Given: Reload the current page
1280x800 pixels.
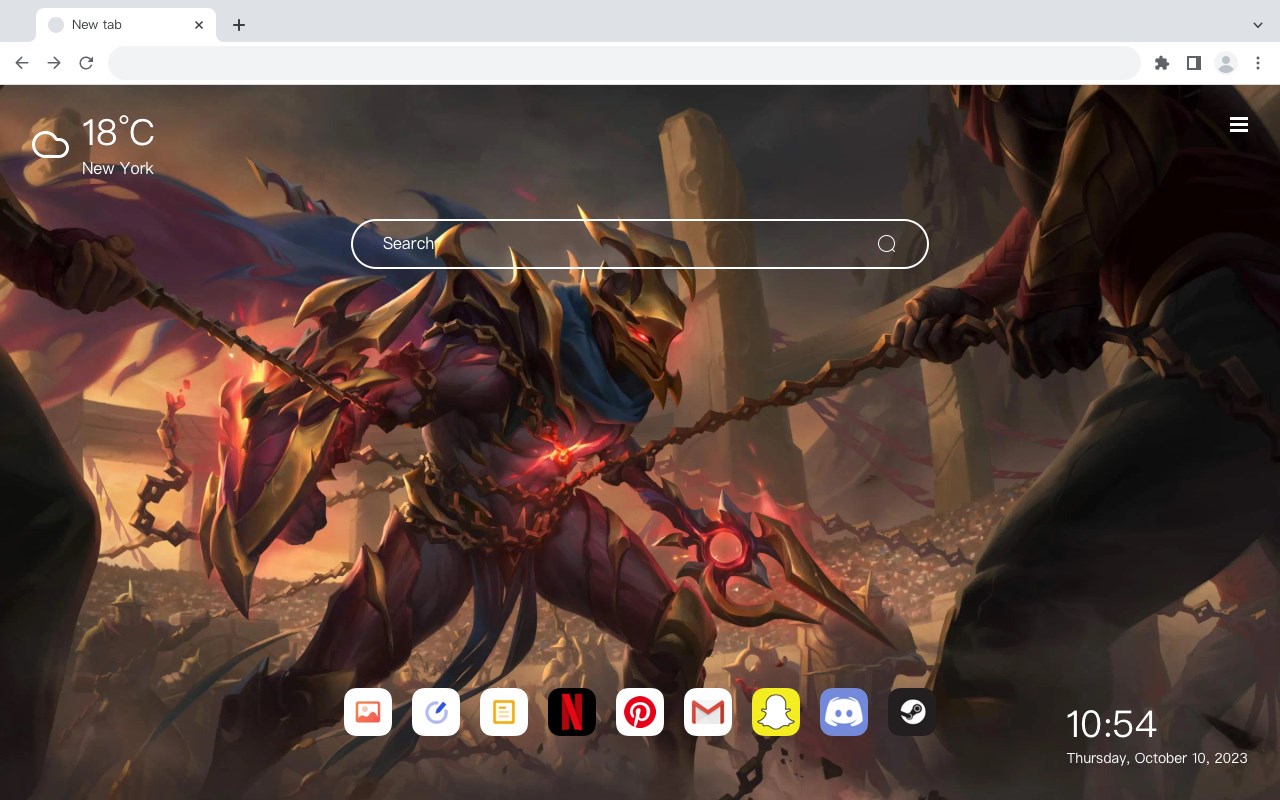Looking at the screenshot, I should coord(86,63).
